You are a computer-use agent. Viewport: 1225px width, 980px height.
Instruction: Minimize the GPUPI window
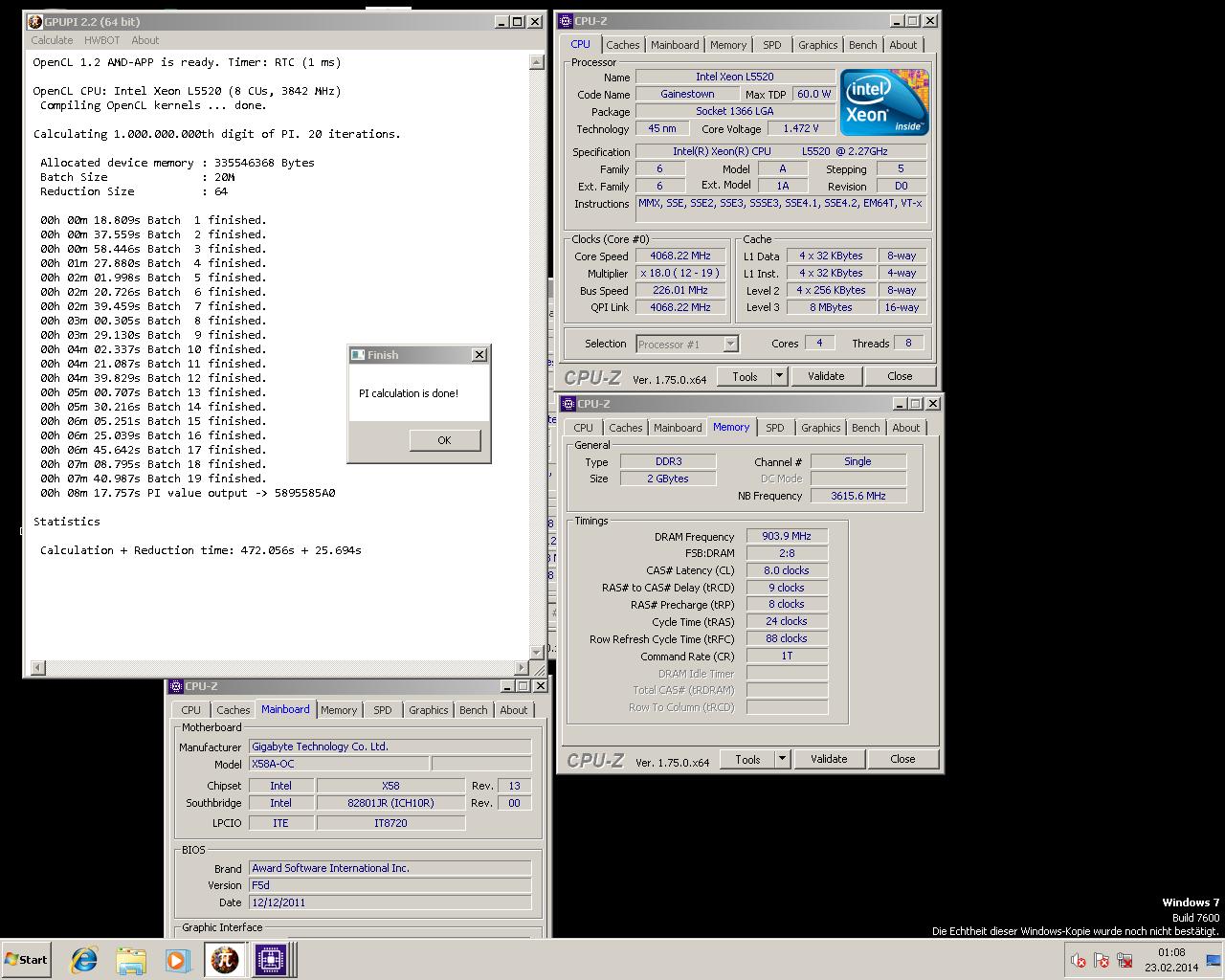click(501, 21)
